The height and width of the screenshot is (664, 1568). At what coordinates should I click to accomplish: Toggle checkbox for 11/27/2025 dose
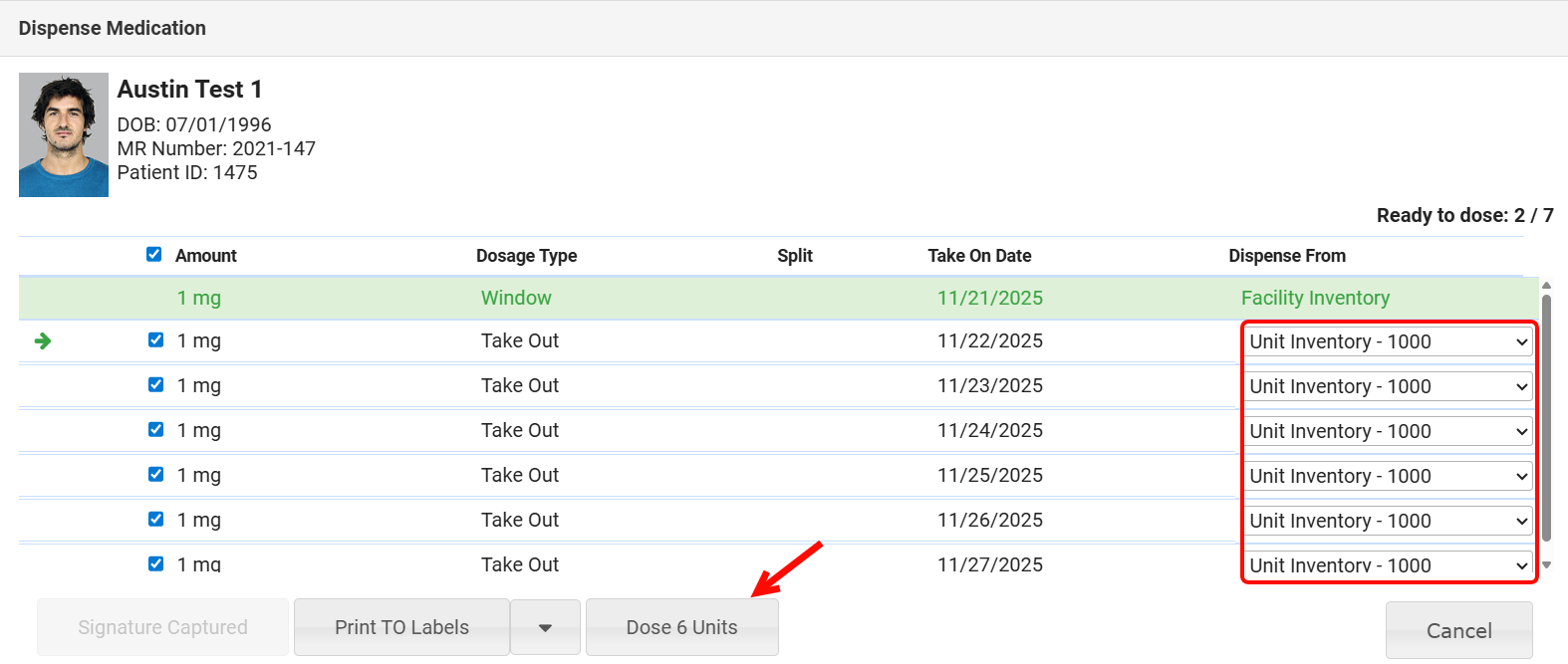(x=156, y=563)
